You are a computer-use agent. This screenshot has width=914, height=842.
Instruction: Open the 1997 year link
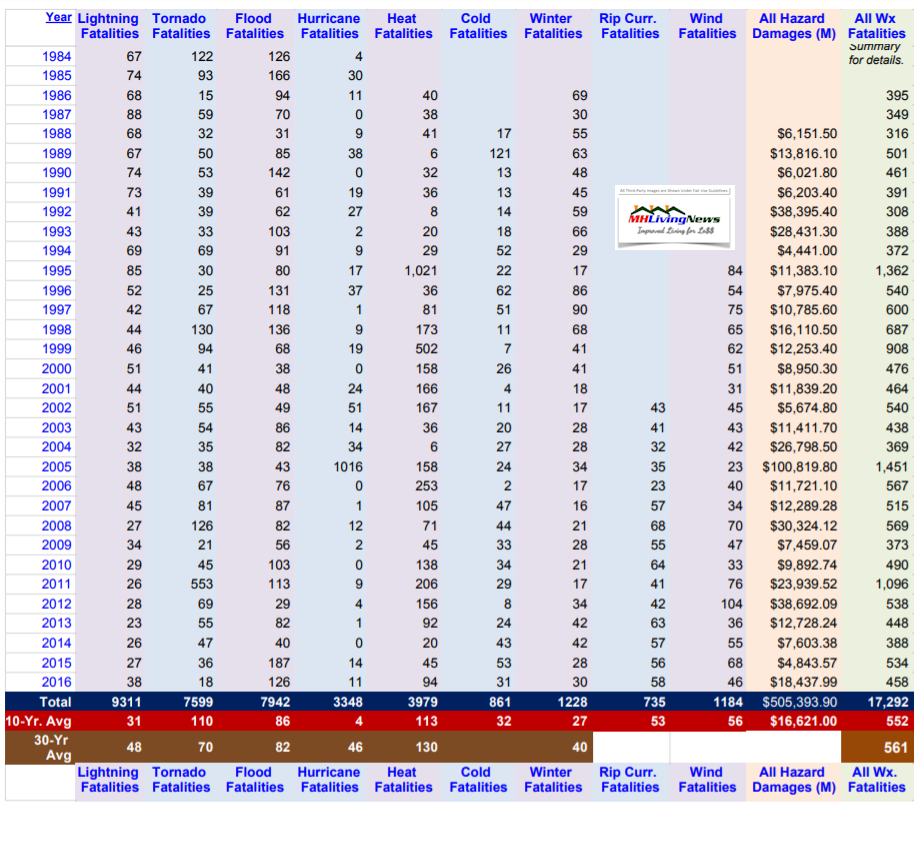[x=57, y=310]
